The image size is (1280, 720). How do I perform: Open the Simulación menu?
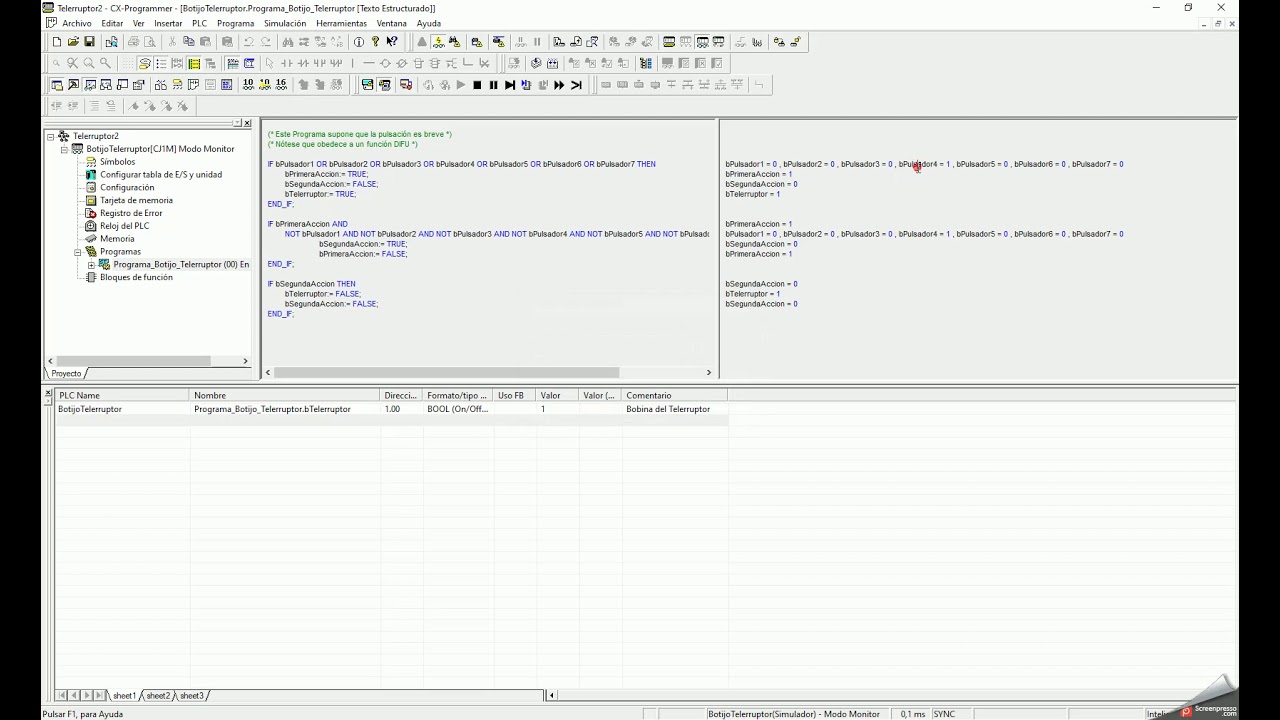[285, 23]
